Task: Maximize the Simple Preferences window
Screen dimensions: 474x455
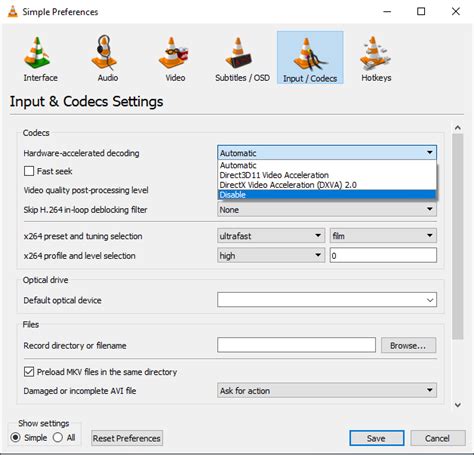Action: [421, 12]
